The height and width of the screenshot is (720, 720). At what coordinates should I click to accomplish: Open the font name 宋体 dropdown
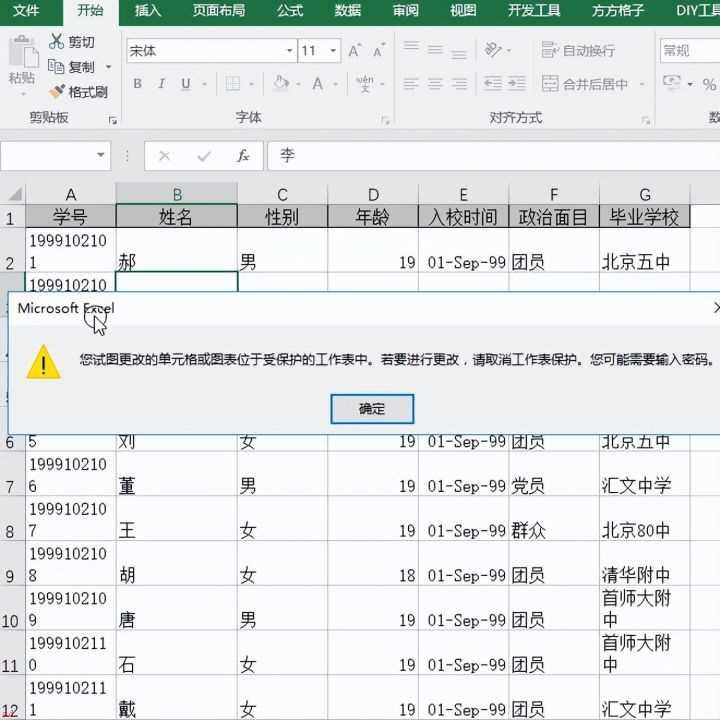point(290,51)
